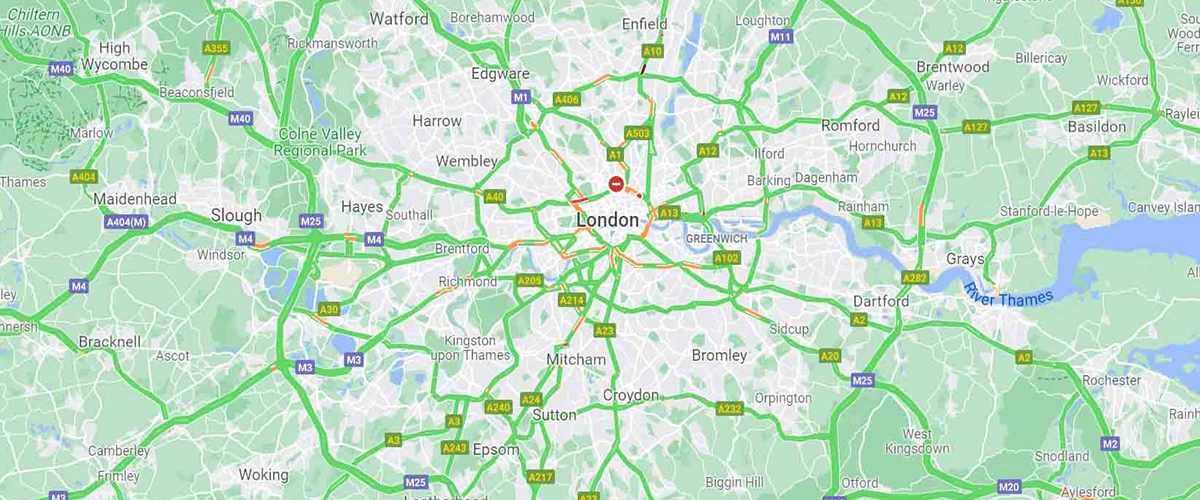Click the M2 motorway shield near Rochester

click(1110, 443)
